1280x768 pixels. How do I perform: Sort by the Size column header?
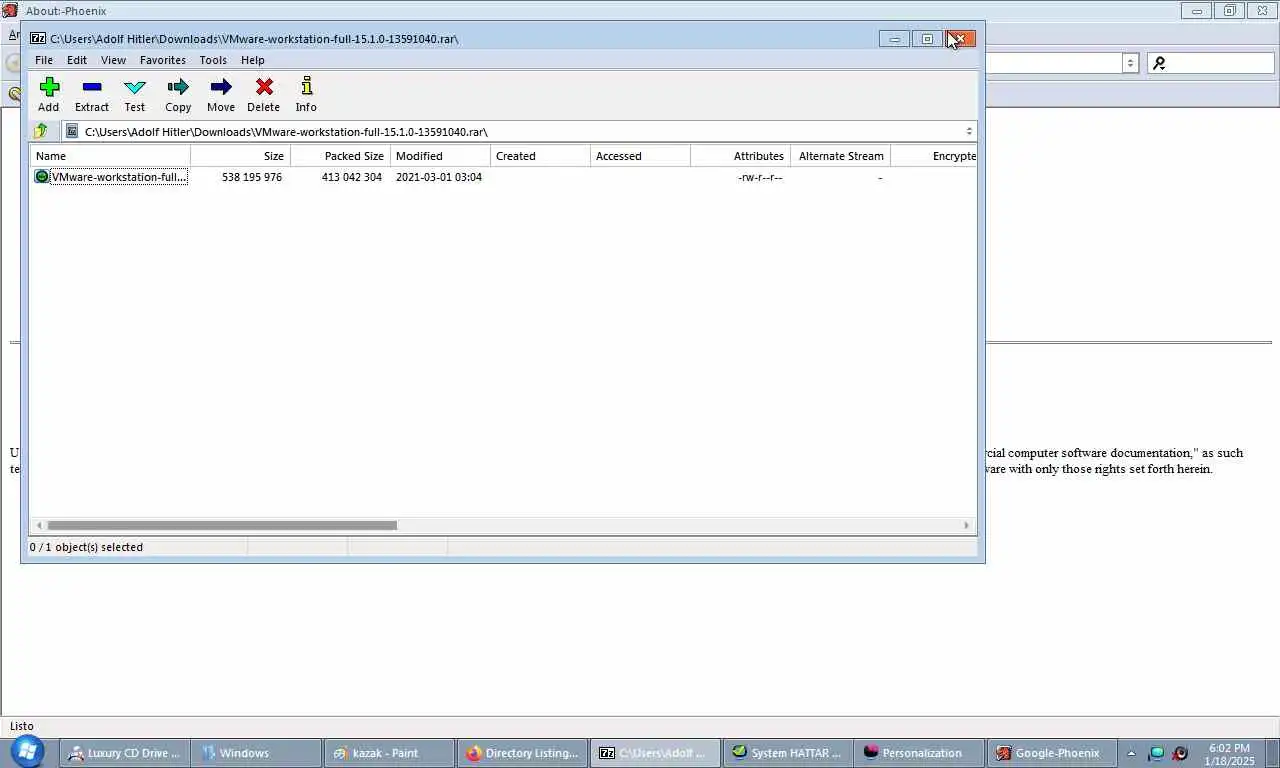click(x=240, y=156)
